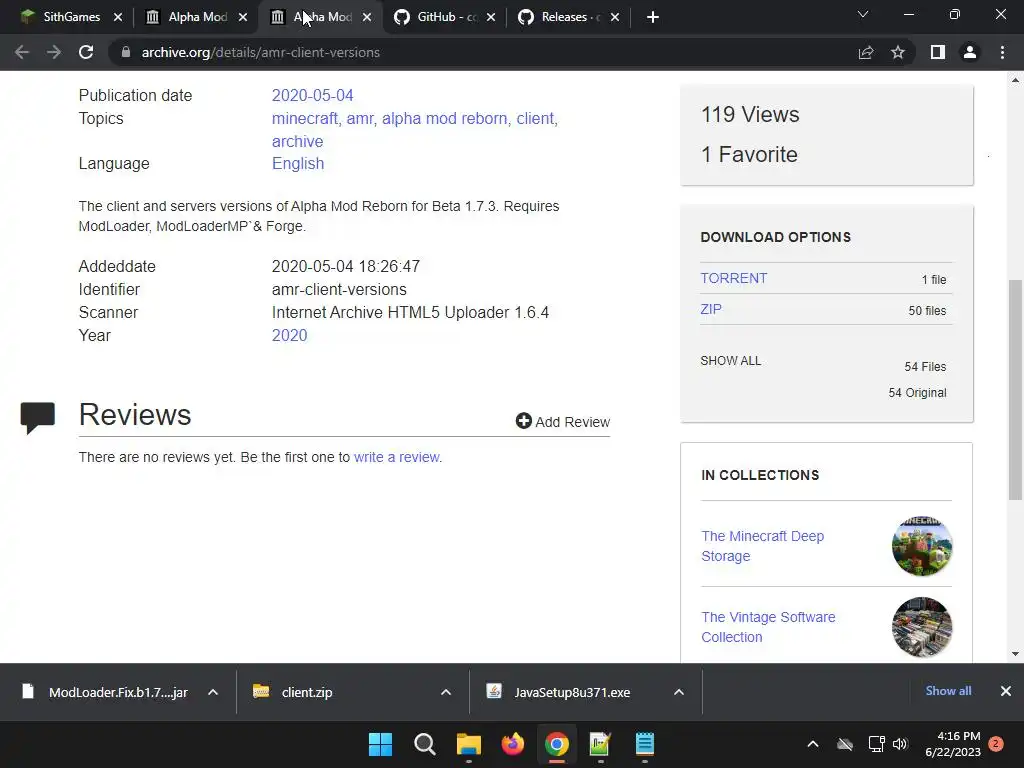Share this page icon
This screenshot has width=1024, height=768.
tap(866, 52)
